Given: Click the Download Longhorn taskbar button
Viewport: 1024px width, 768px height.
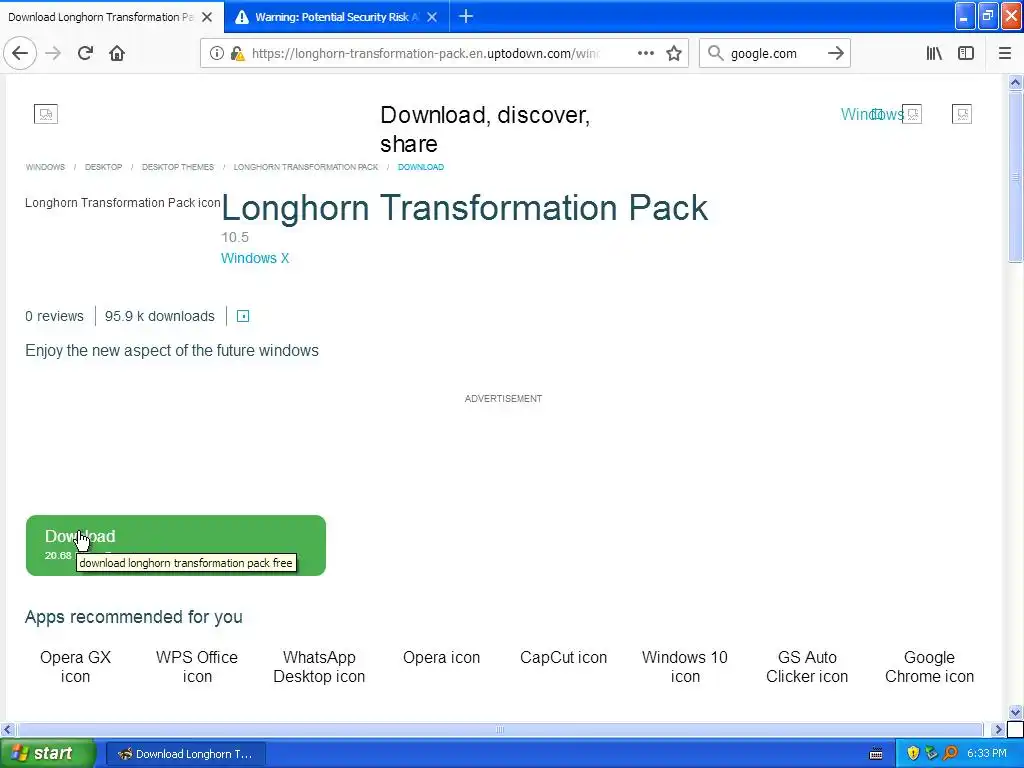Looking at the screenshot, I should (185, 754).
